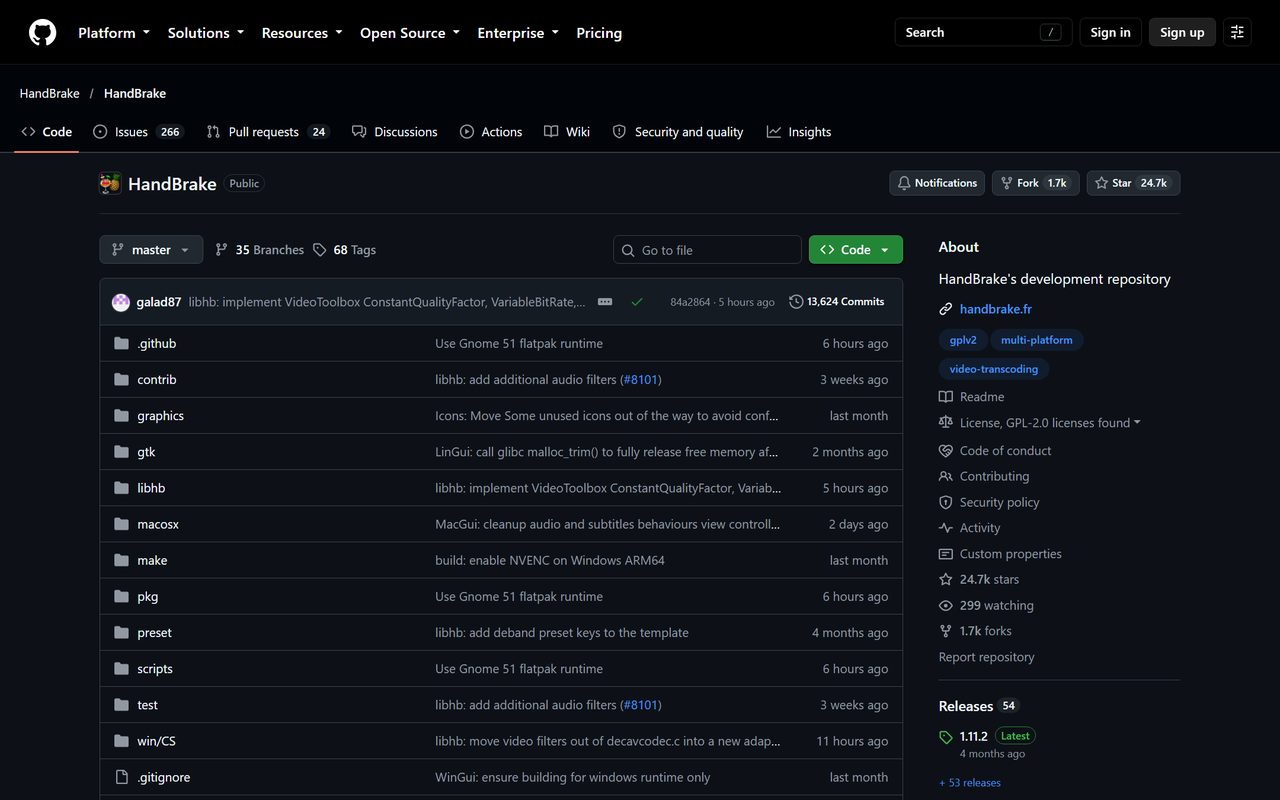Click the HandBrake repository avatar icon
The image size is (1280, 800).
[x=110, y=184]
